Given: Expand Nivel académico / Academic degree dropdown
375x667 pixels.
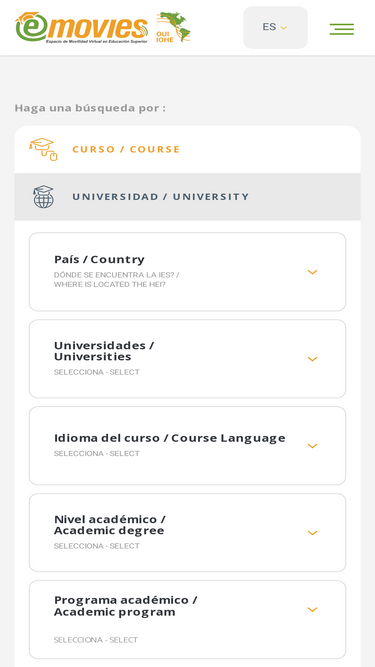Looking at the screenshot, I should coord(188,533).
